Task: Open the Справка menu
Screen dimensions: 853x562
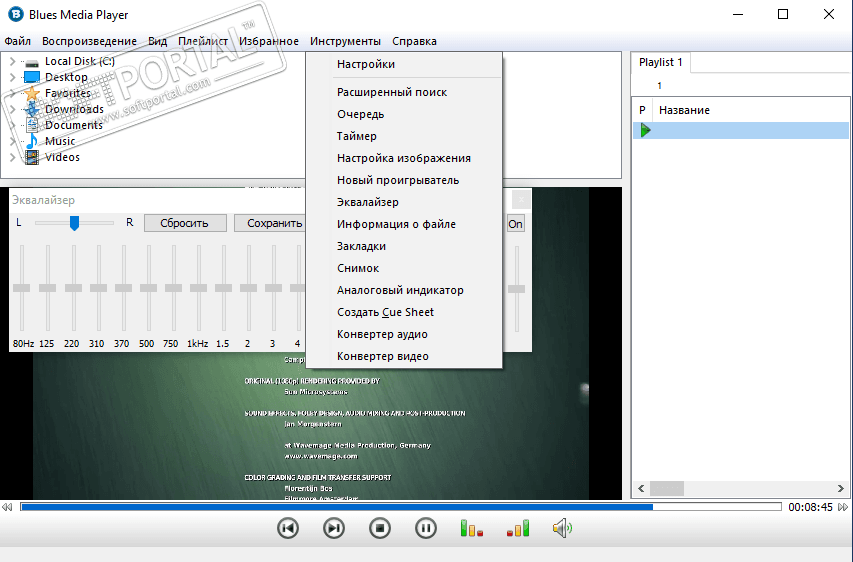Action: (x=414, y=41)
